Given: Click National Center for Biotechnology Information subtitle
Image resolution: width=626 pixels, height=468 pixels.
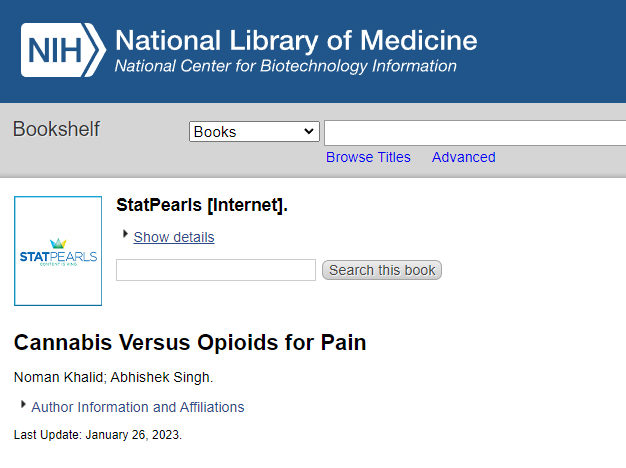Looking at the screenshot, I should click(286, 67).
